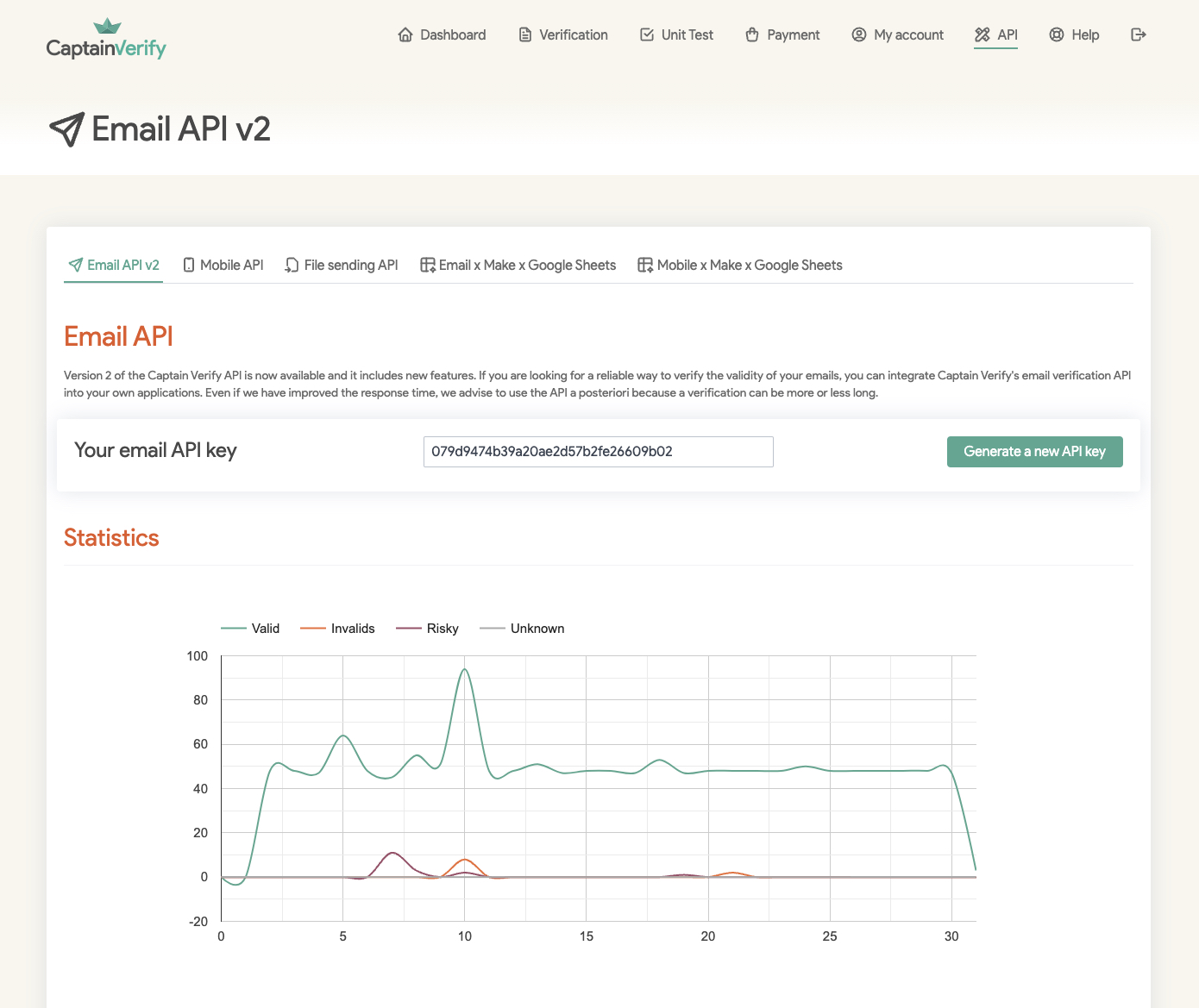Click the Email API v2 tab icon
This screenshot has width=1199, height=1008.
coord(76,265)
